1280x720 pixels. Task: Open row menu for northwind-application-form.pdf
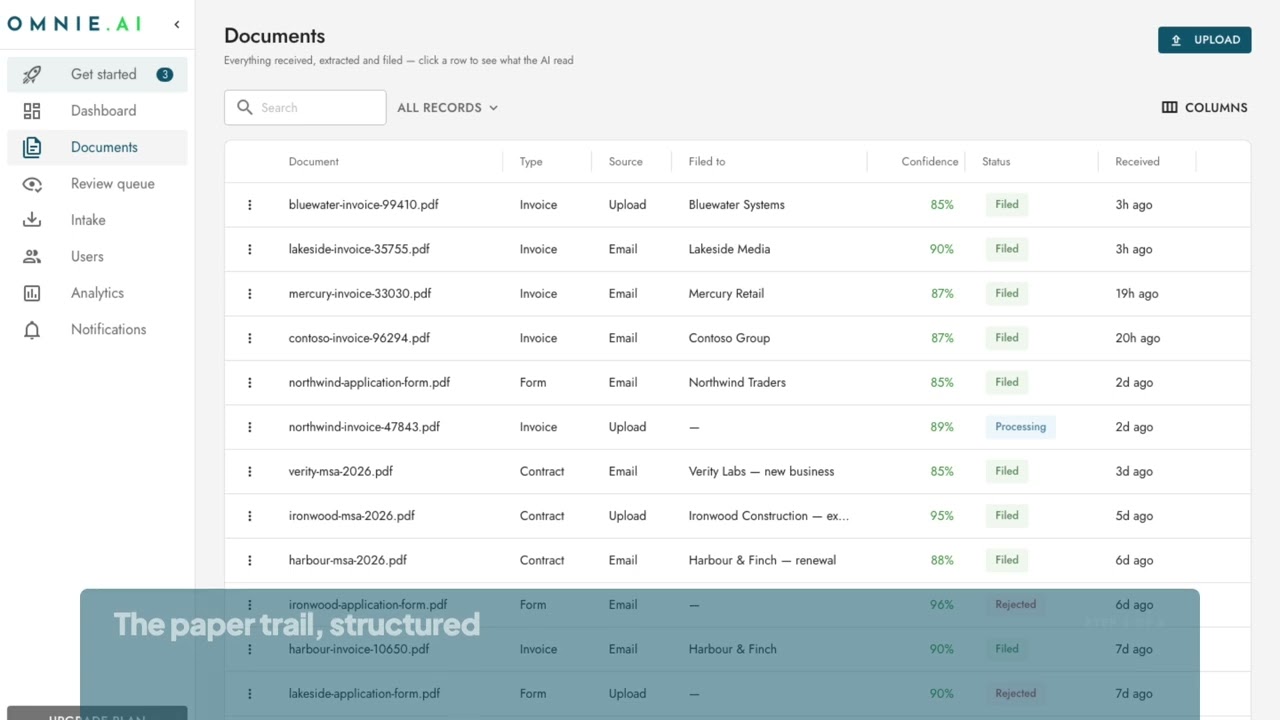[250, 383]
